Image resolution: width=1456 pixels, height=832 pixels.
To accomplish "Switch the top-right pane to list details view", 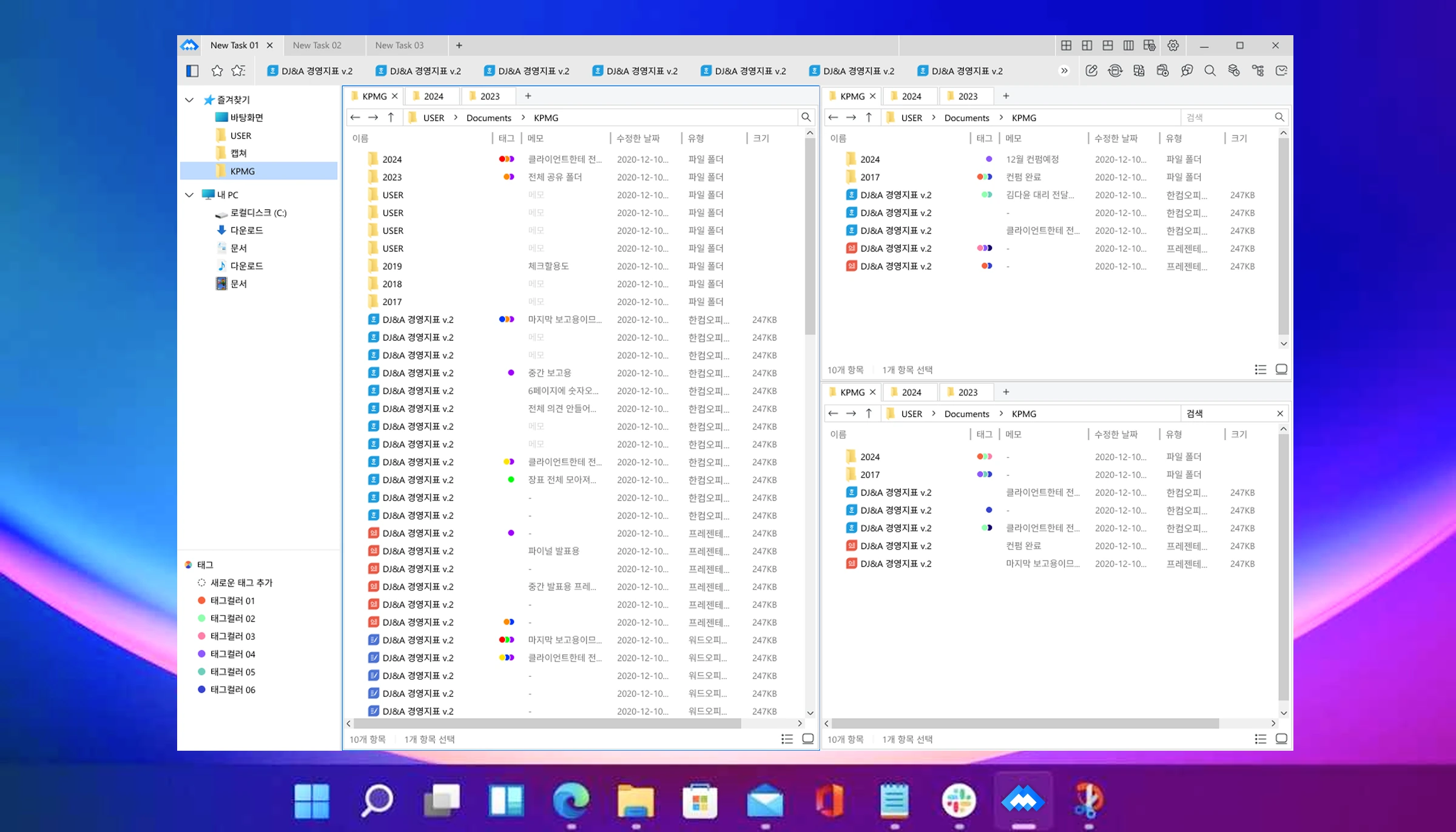I will pyautogui.click(x=1260, y=370).
